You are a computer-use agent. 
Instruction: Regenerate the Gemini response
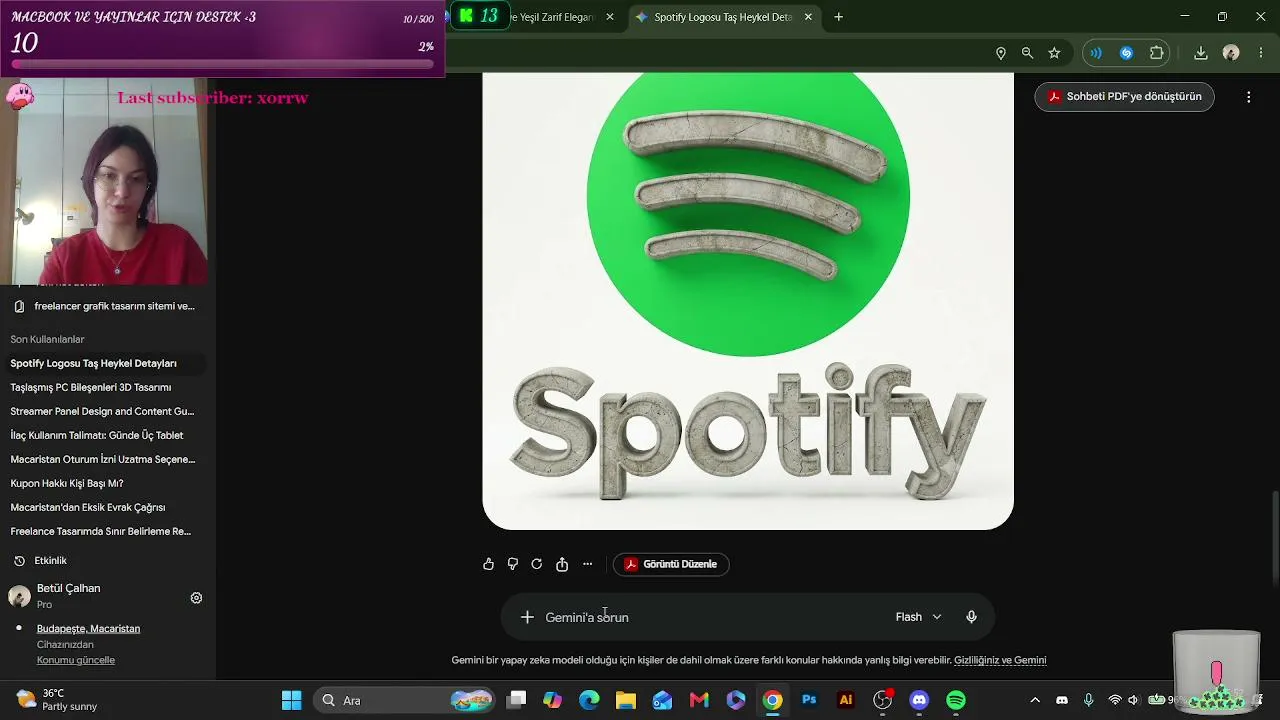(537, 564)
